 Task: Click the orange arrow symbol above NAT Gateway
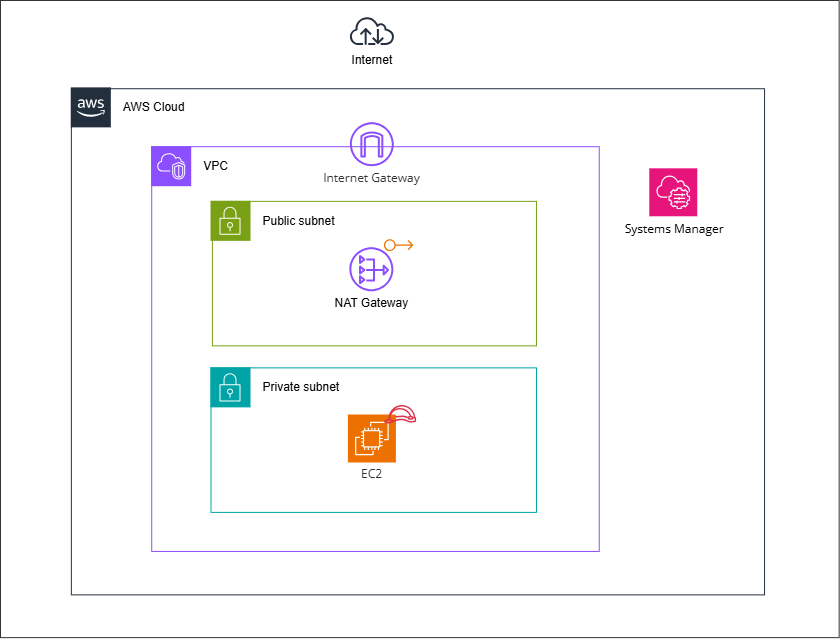398,245
